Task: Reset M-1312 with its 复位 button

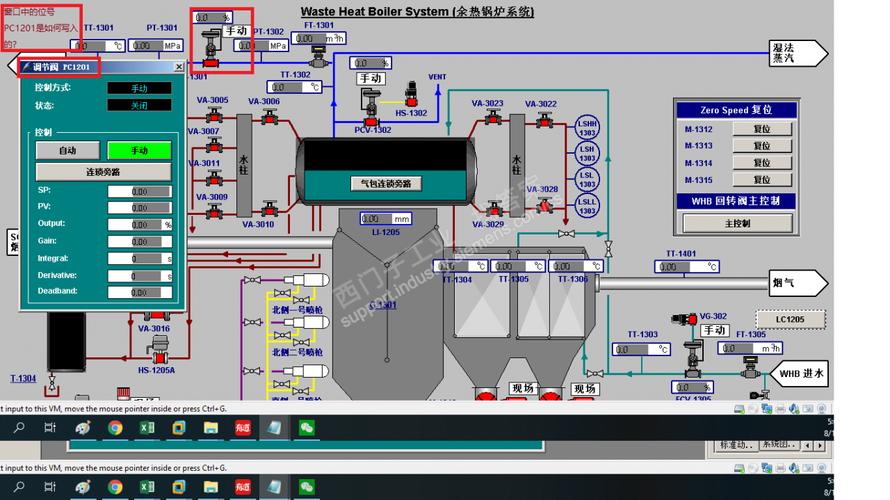Action: (761, 129)
